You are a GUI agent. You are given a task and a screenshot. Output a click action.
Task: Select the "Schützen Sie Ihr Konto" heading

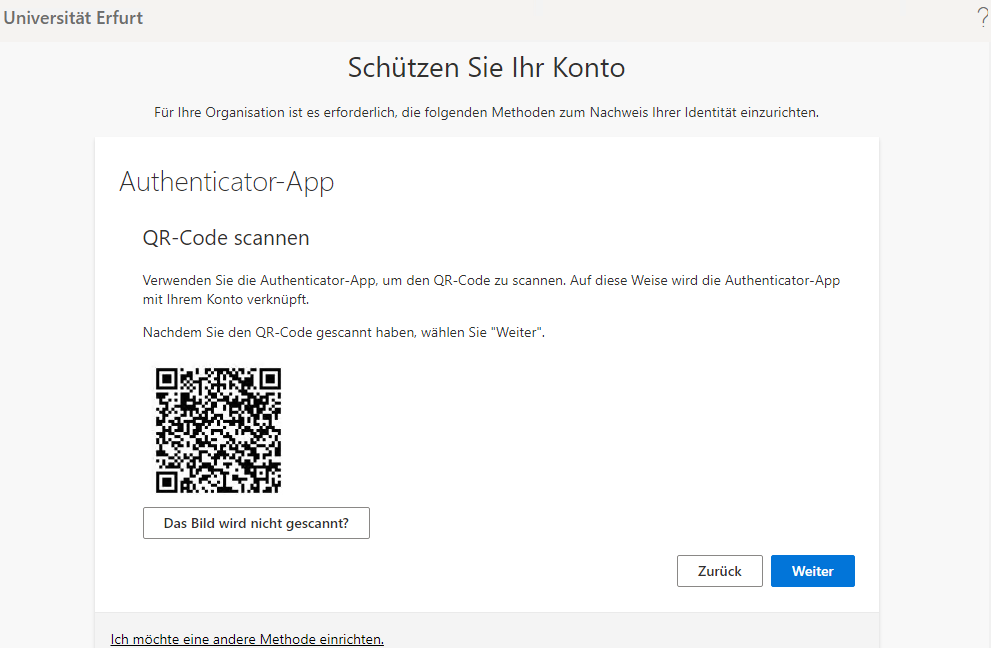pyautogui.click(x=486, y=68)
